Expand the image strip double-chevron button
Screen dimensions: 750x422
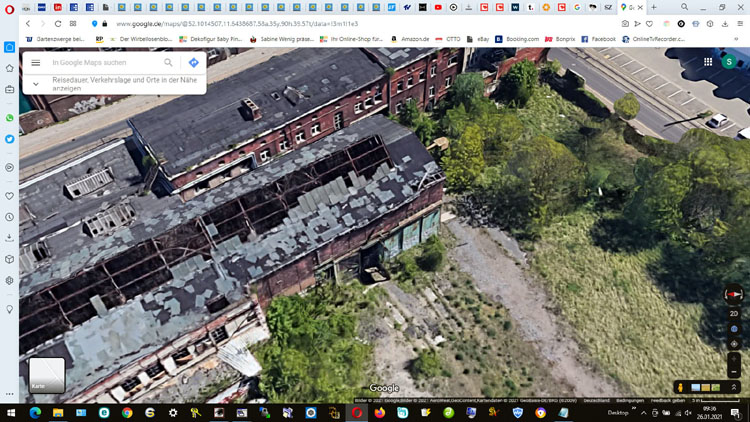[x=734, y=387]
